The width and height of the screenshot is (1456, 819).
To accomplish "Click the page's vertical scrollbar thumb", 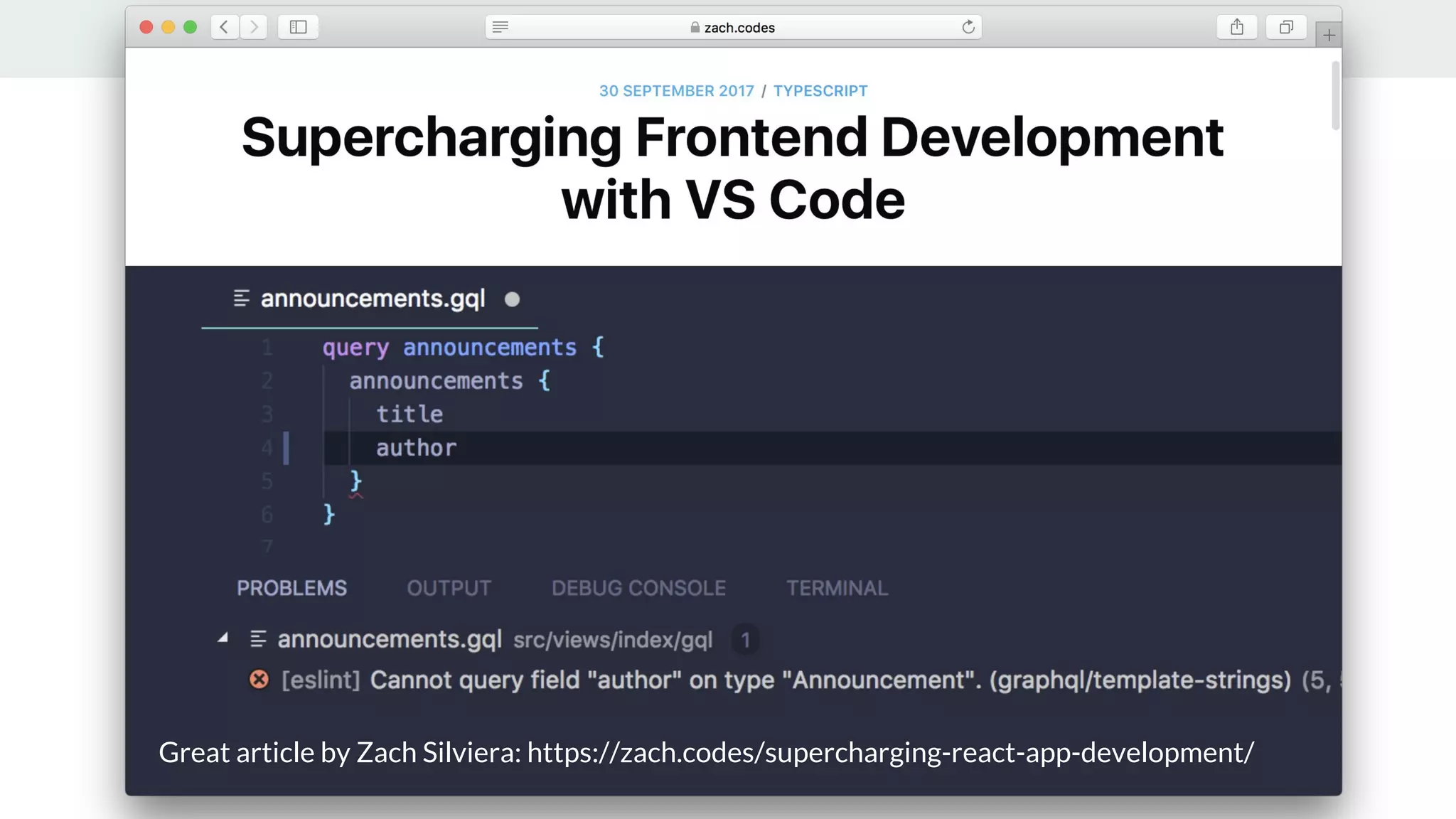I will (1336, 95).
